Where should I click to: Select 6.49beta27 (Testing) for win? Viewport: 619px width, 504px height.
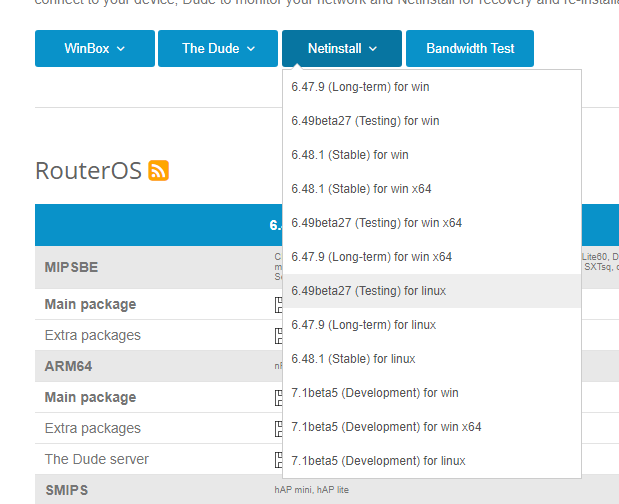point(432,121)
